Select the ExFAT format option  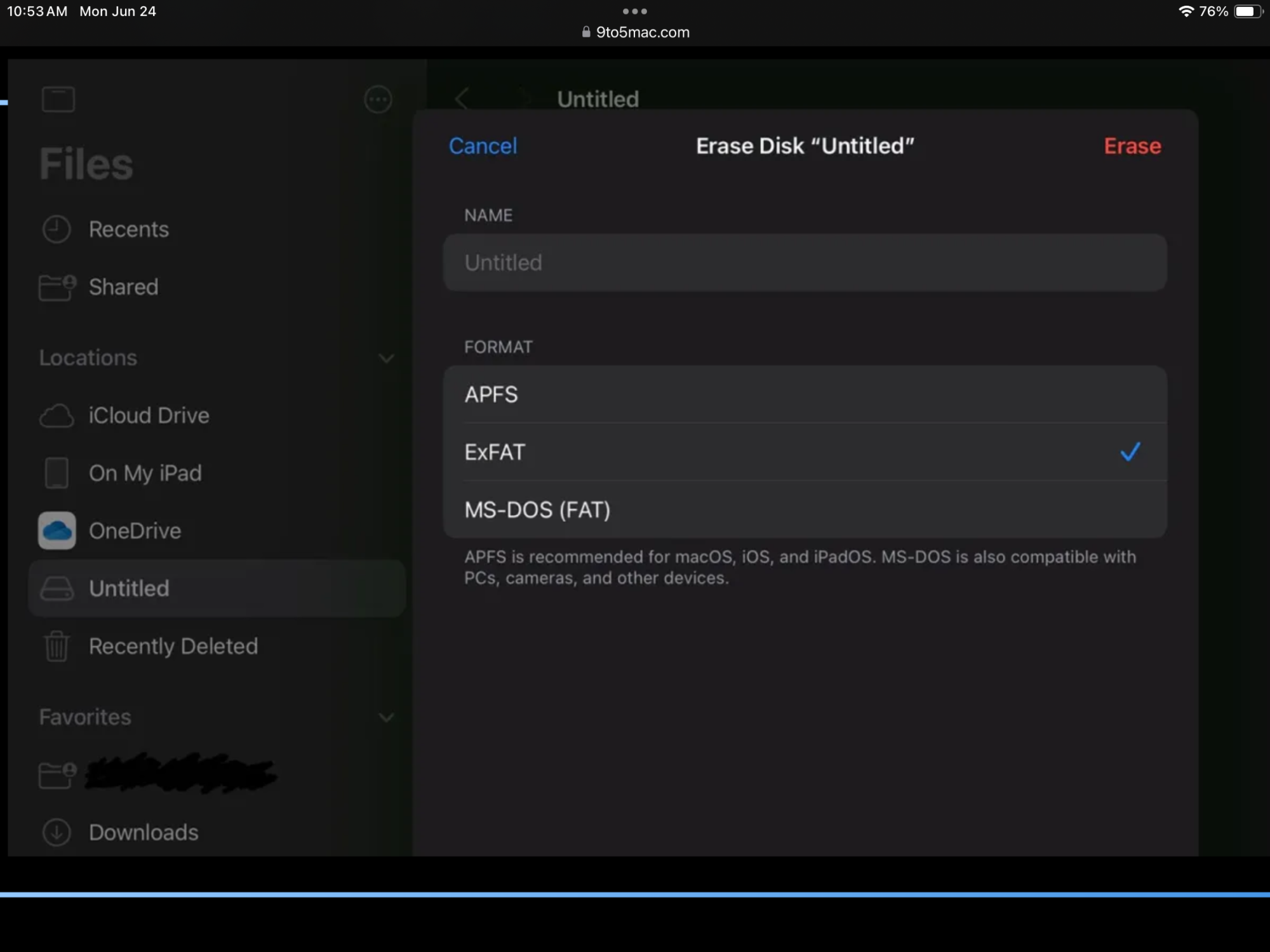coord(805,452)
